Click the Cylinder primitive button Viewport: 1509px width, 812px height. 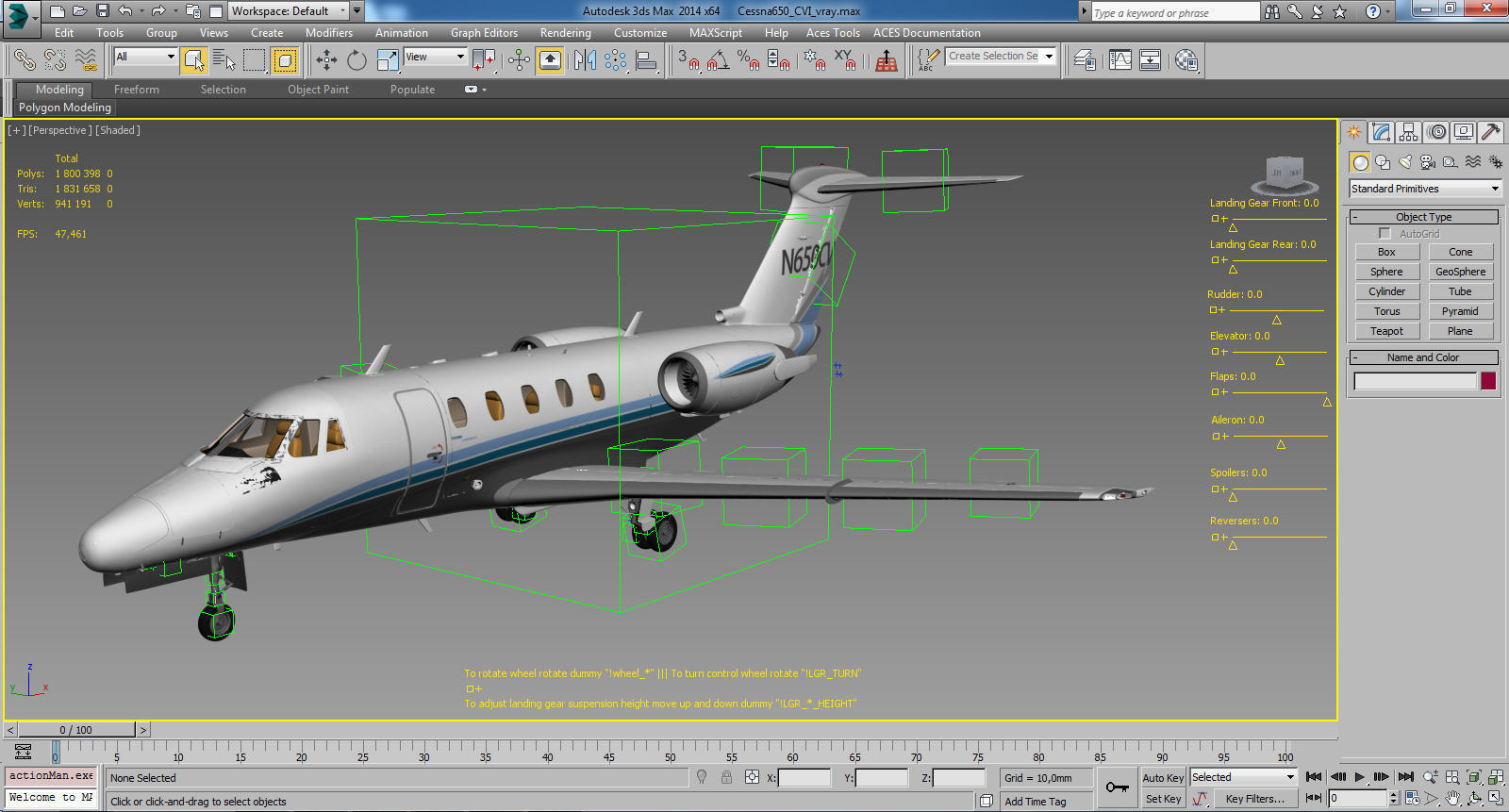(1386, 291)
